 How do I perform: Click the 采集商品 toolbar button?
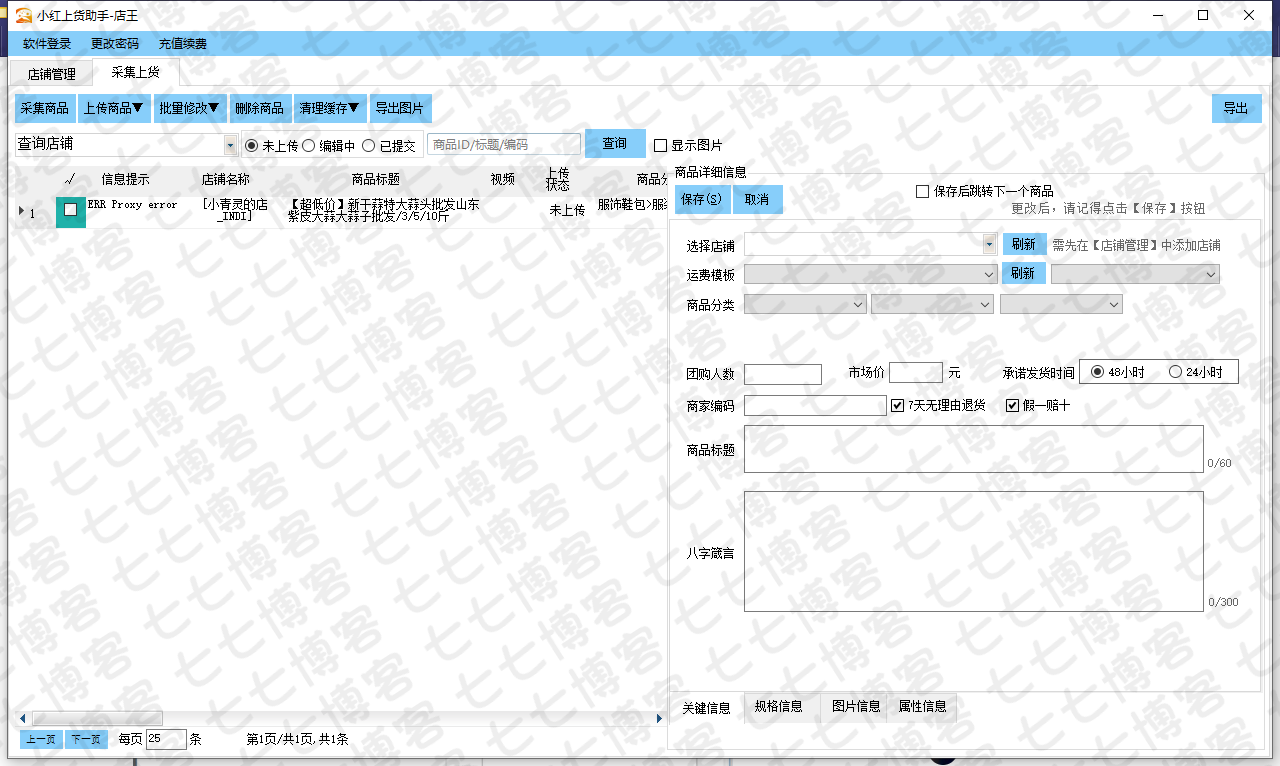(x=45, y=108)
